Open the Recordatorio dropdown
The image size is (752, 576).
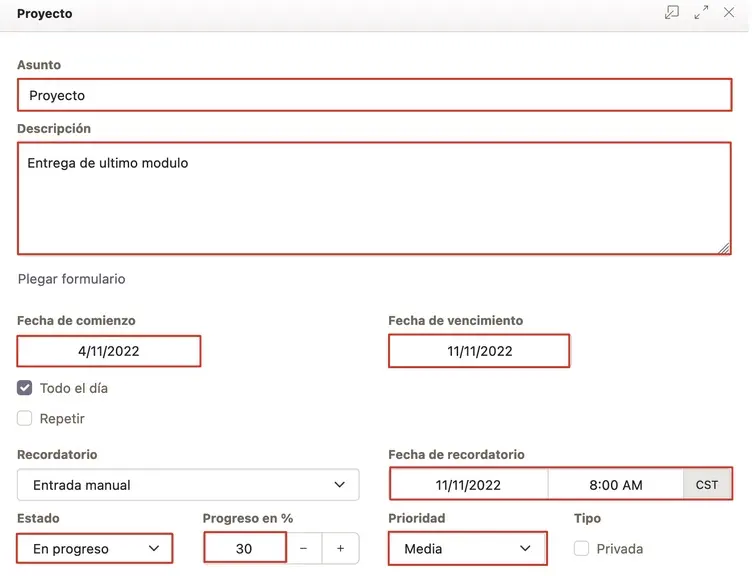(188, 485)
